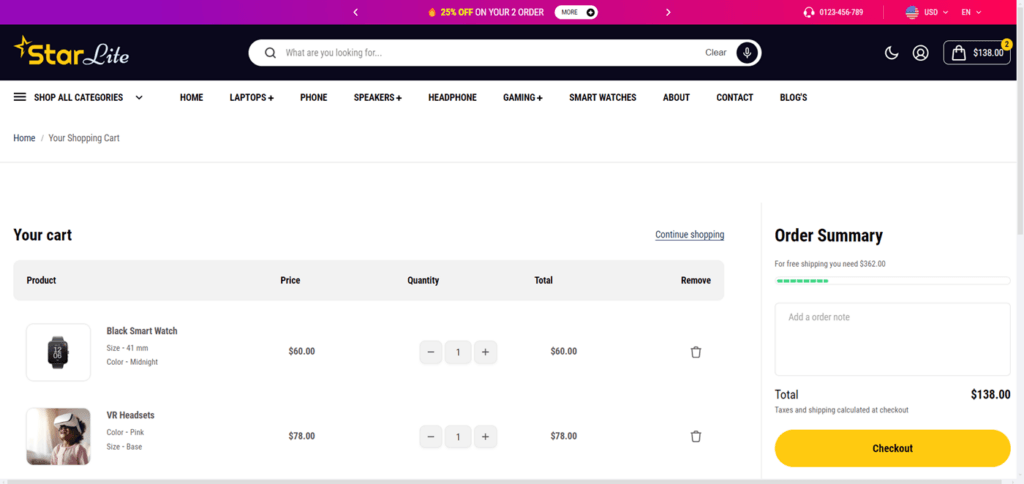Delete VR Headsets using trash icon
This screenshot has height=484, width=1024.
click(696, 437)
